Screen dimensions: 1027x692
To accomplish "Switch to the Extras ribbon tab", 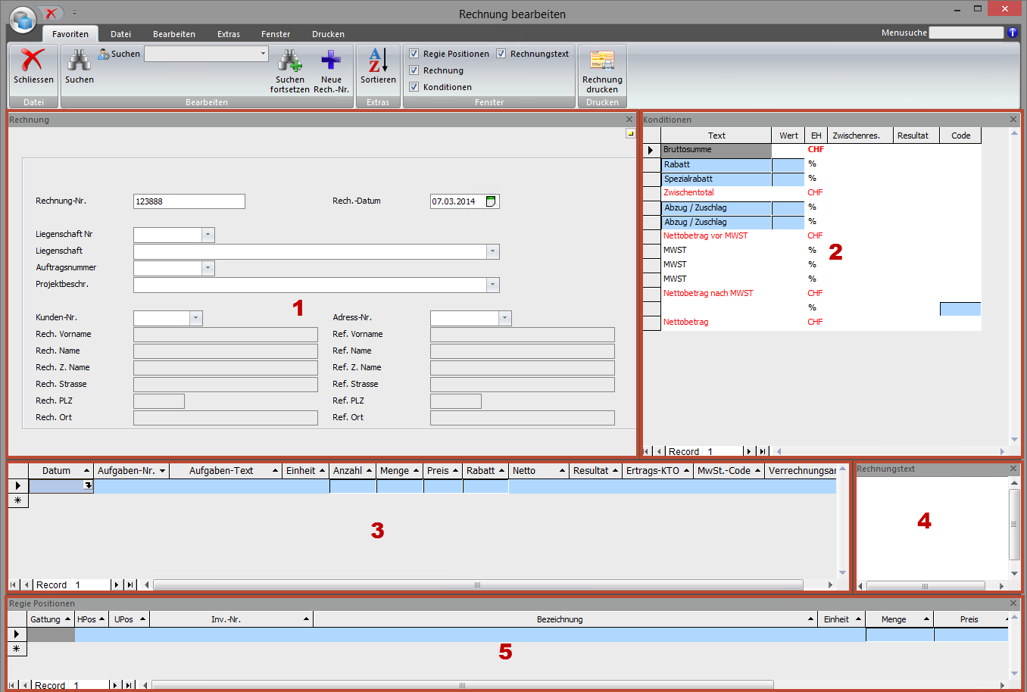I will coord(228,34).
